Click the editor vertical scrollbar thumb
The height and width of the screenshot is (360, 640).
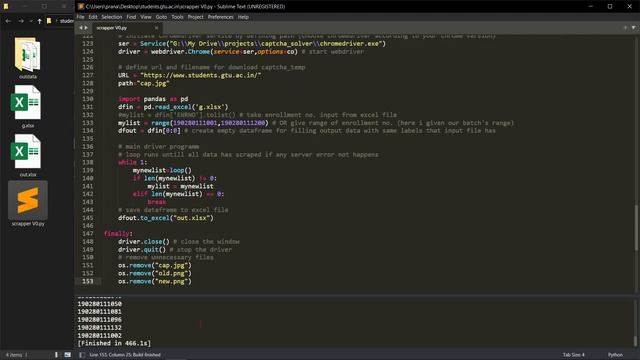click(636, 227)
